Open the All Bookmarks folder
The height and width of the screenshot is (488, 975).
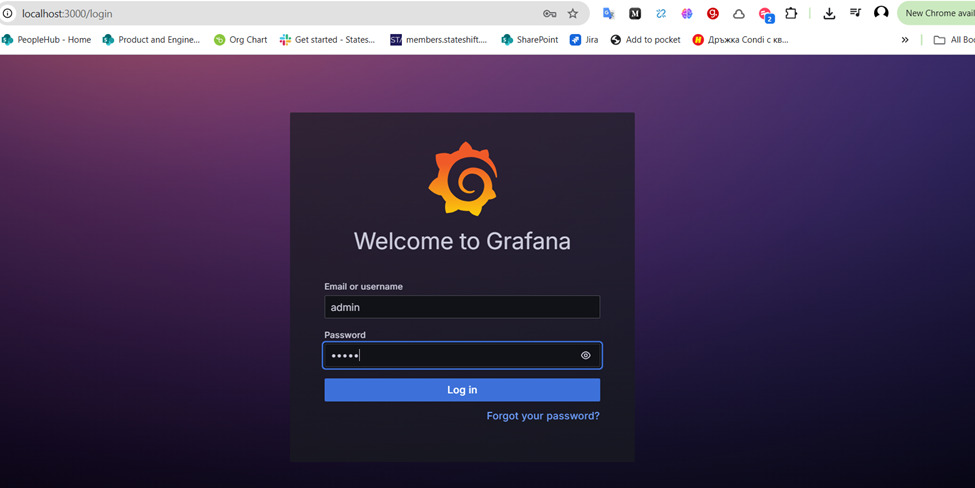click(x=954, y=40)
